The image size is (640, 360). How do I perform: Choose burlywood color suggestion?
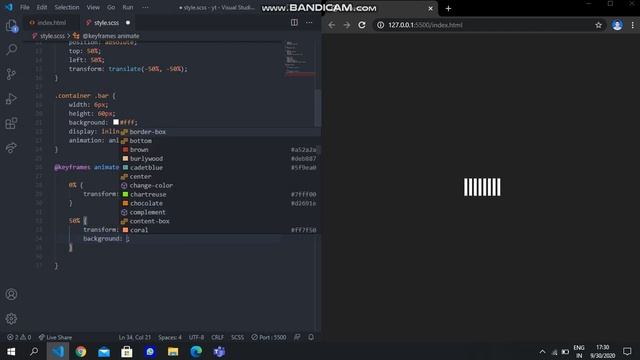tap(219, 159)
